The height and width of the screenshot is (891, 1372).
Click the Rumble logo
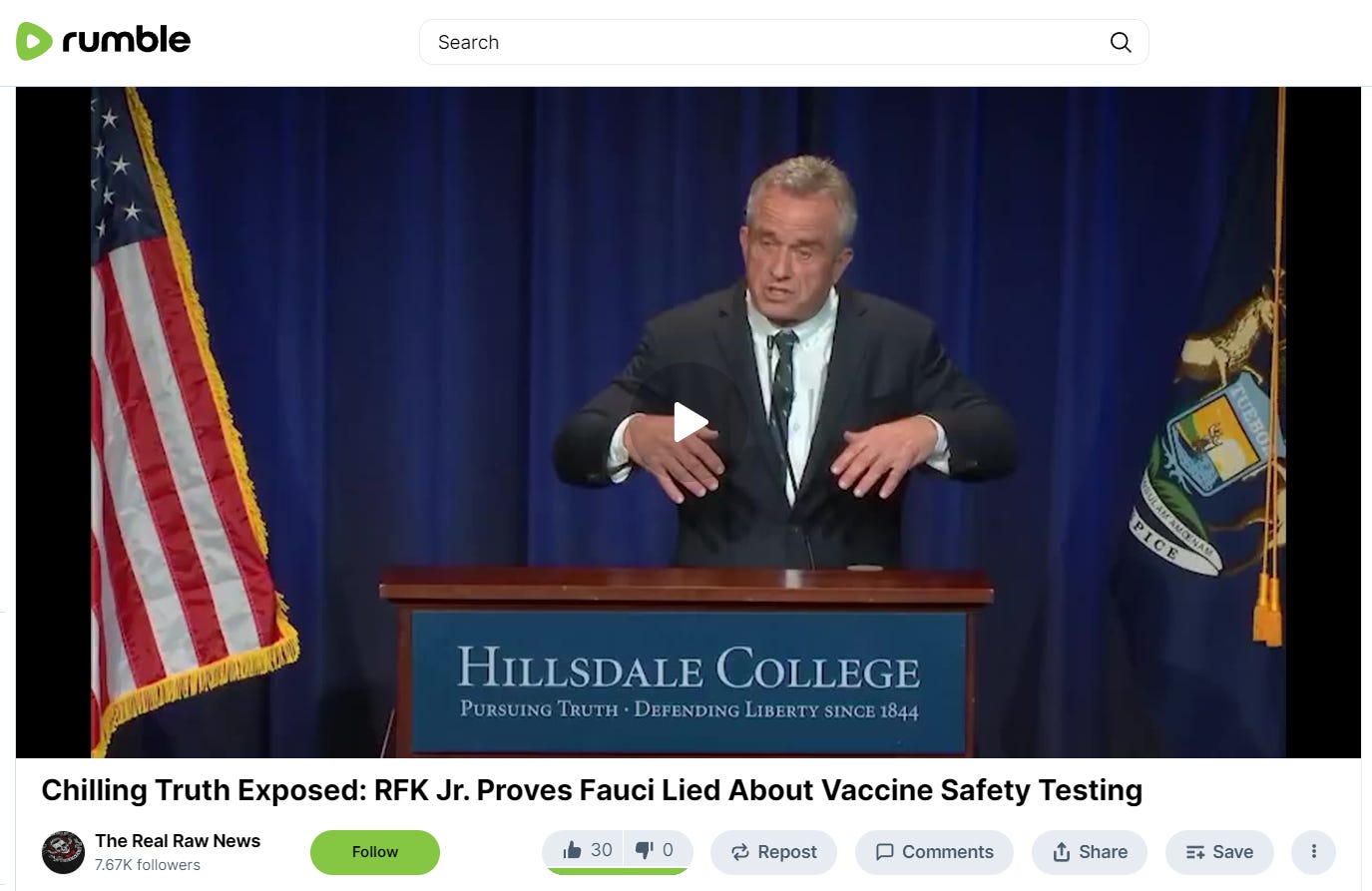click(104, 41)
